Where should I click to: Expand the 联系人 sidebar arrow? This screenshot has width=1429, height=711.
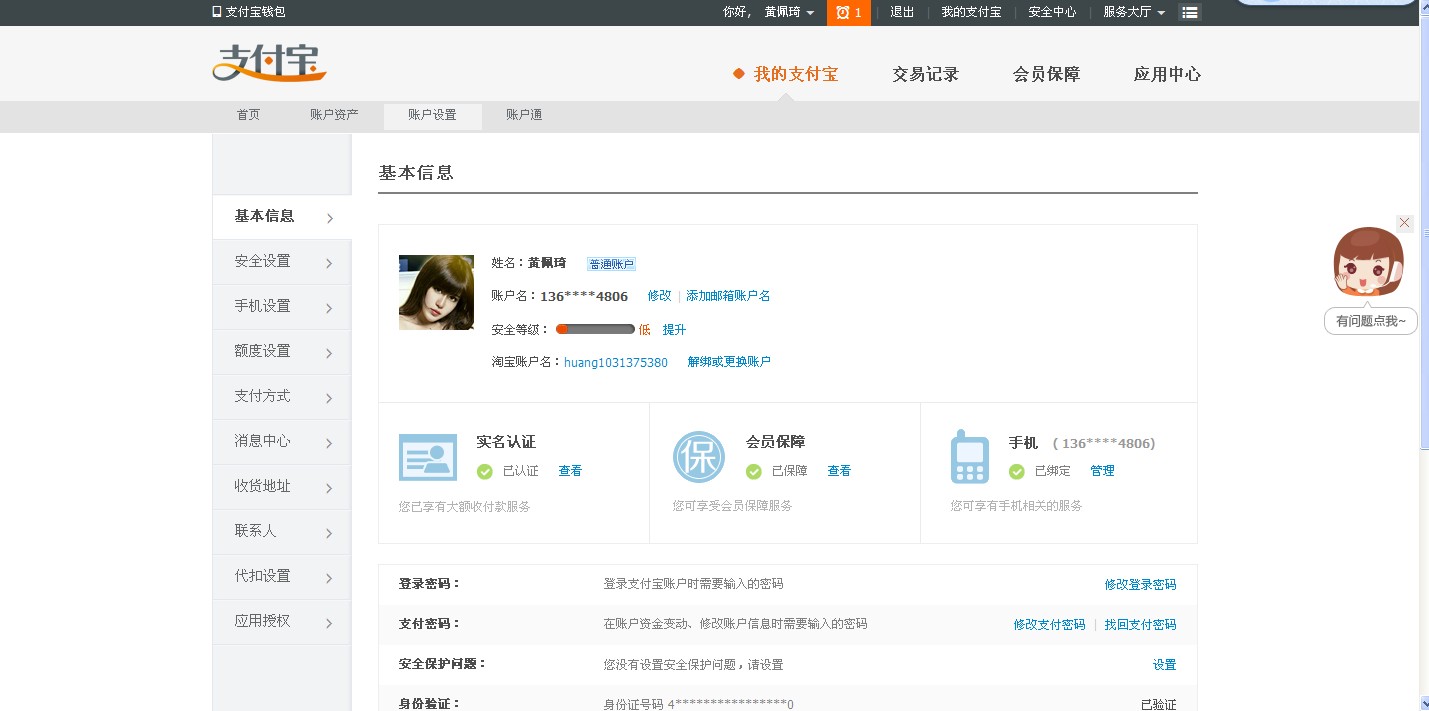(329, 533)
